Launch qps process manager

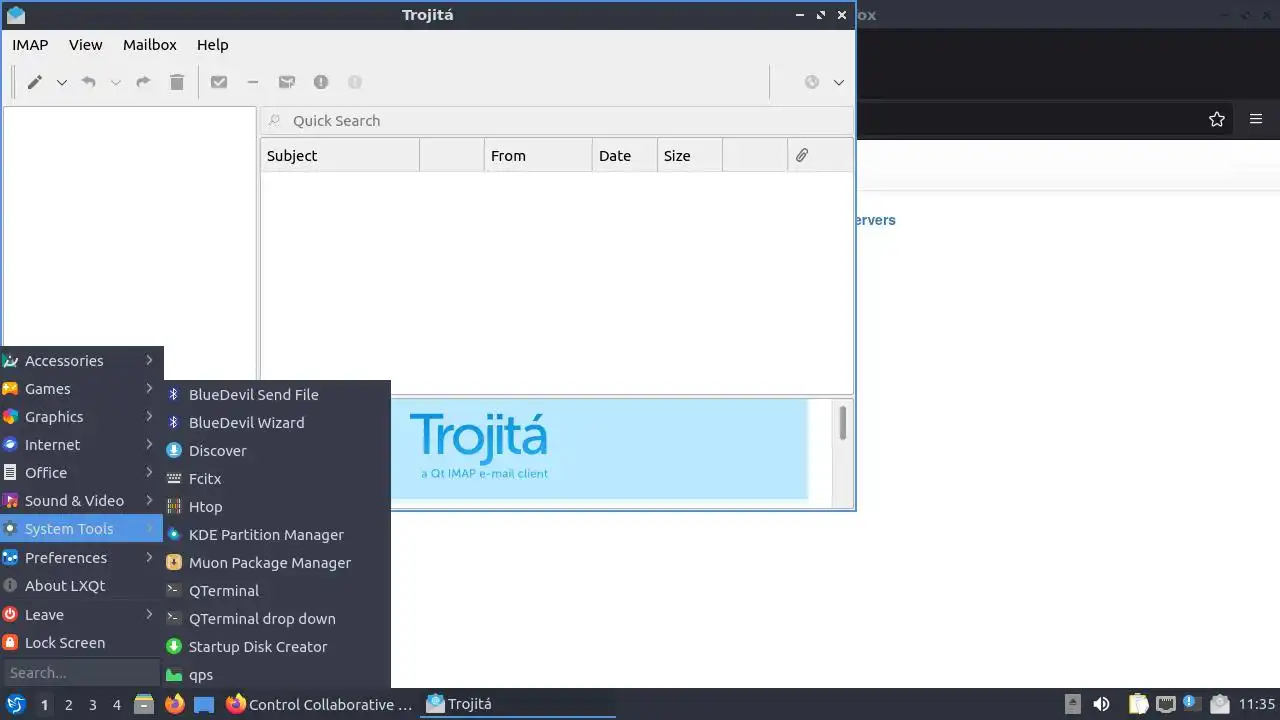tap(277, 674)
